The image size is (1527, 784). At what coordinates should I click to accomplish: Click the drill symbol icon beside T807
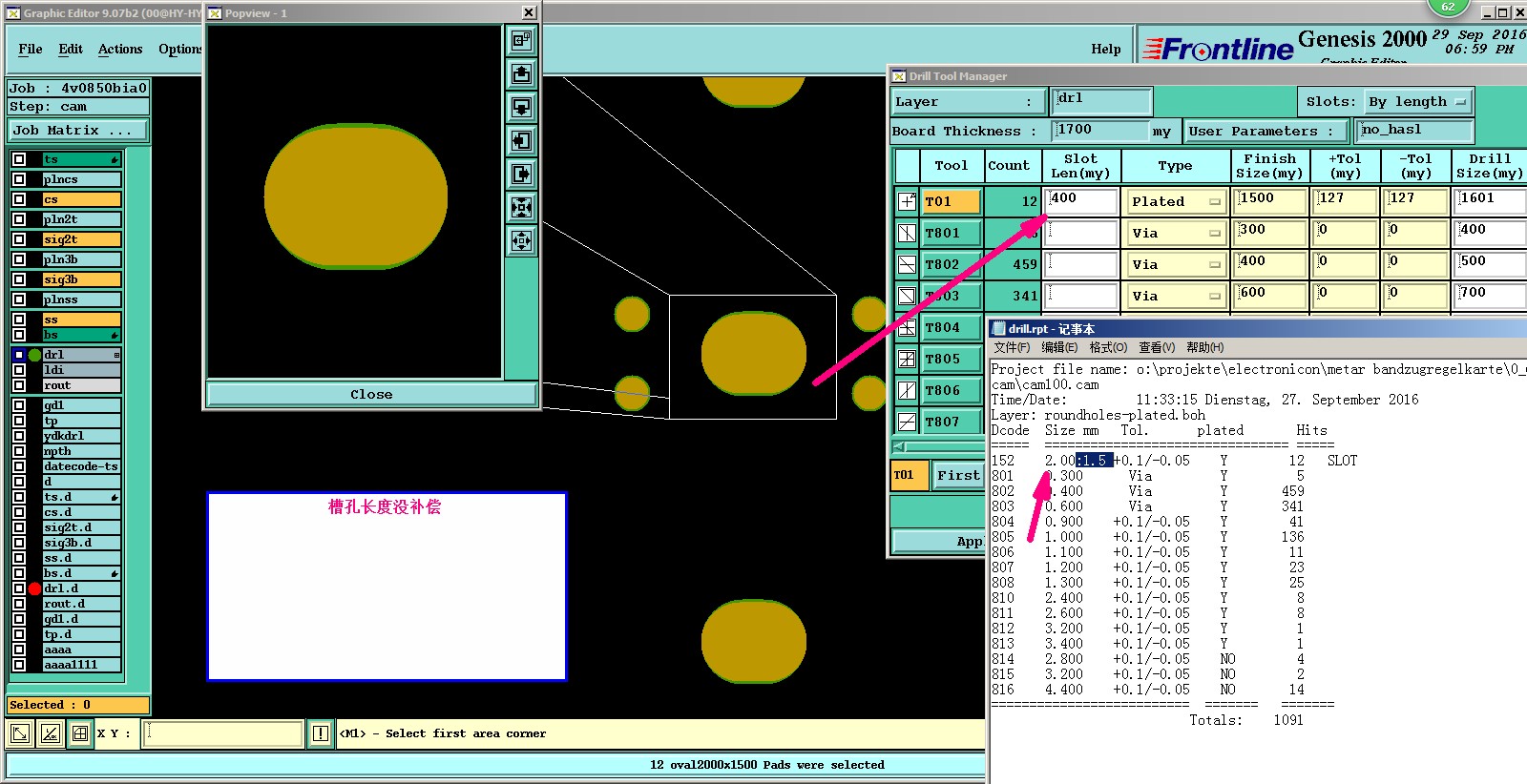(x=907, y=422)
